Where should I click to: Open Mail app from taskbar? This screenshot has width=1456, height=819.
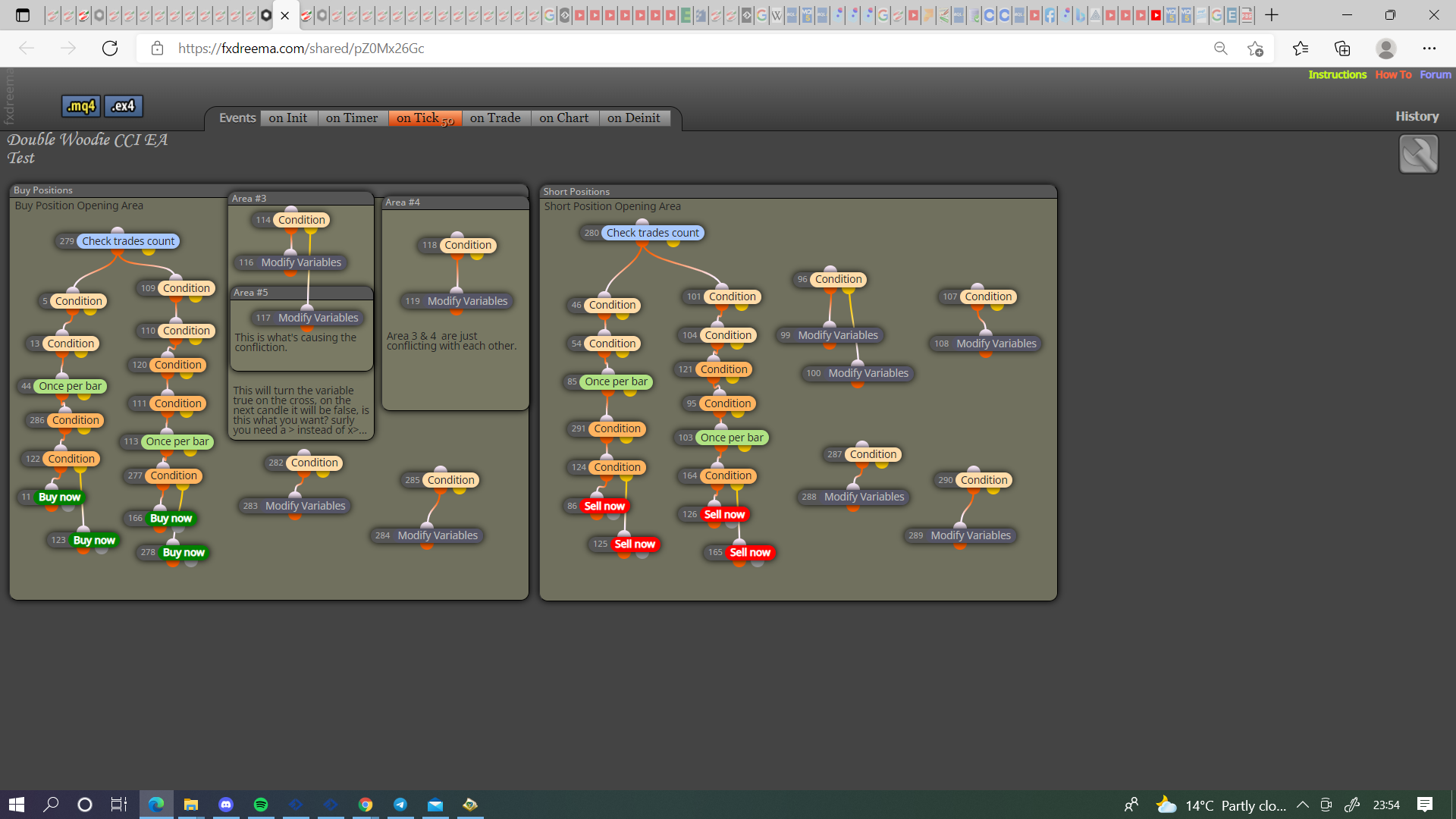point(435,805)
